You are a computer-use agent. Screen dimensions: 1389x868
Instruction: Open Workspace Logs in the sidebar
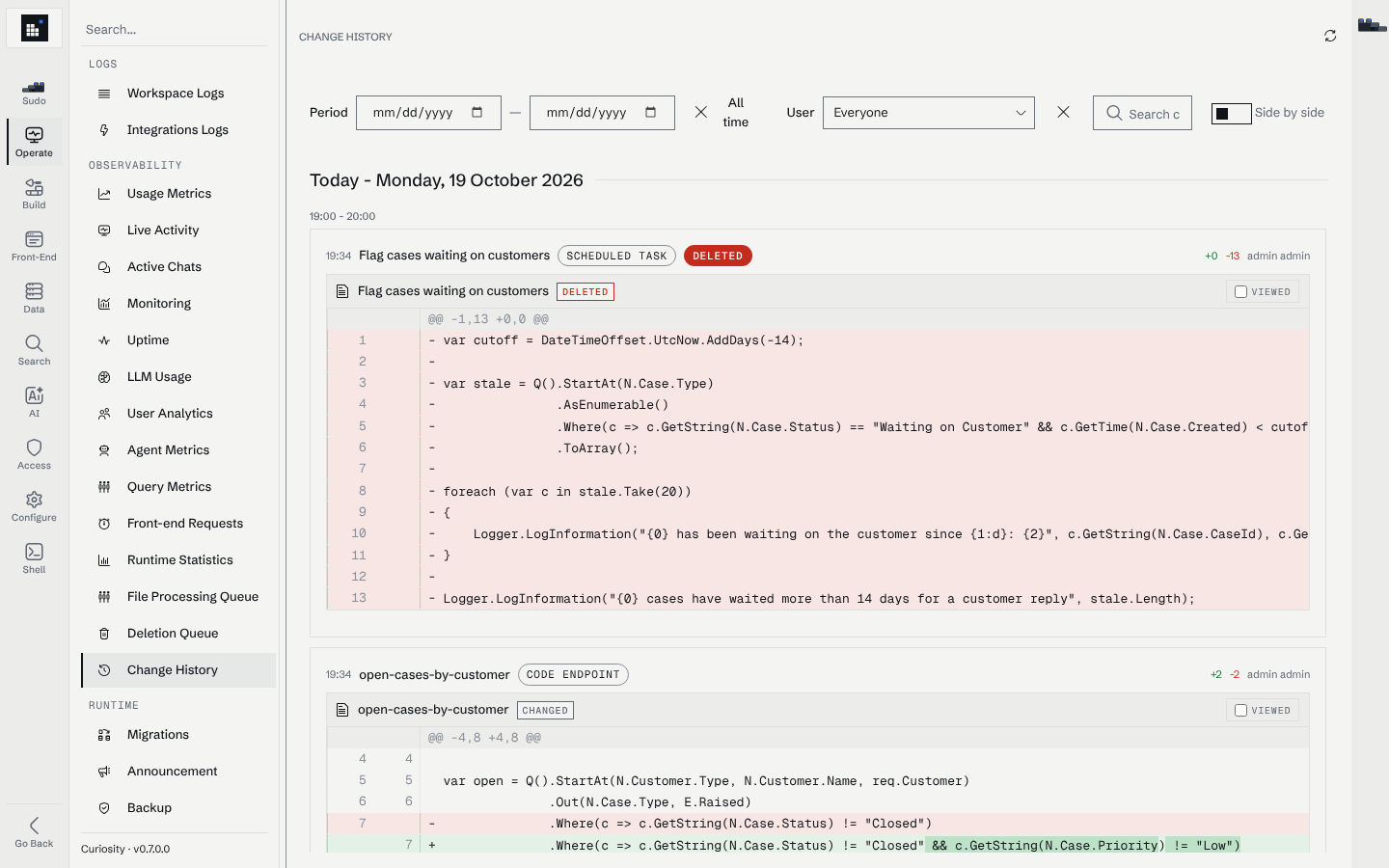(178, 94)
